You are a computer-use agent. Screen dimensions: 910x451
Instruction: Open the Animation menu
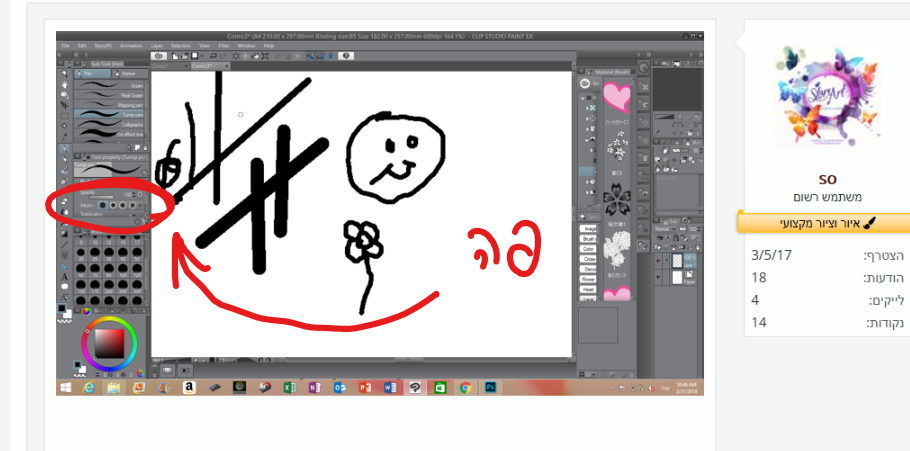tap(131, 46)
